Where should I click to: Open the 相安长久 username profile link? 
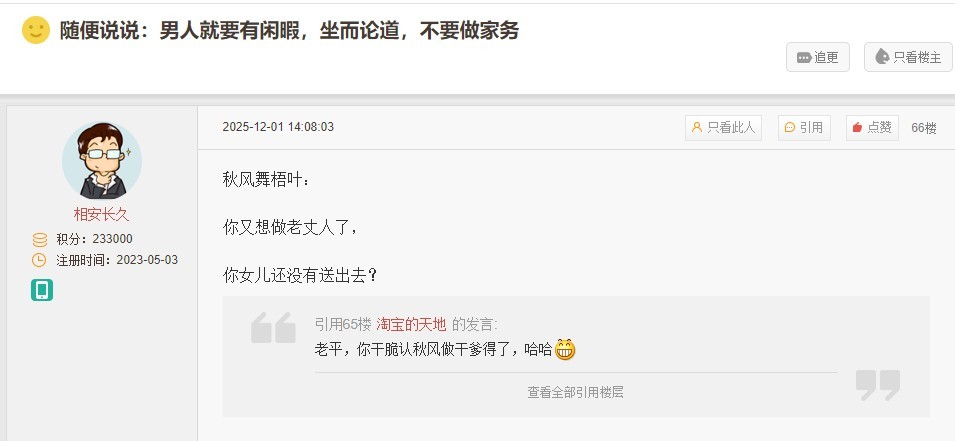102,214
